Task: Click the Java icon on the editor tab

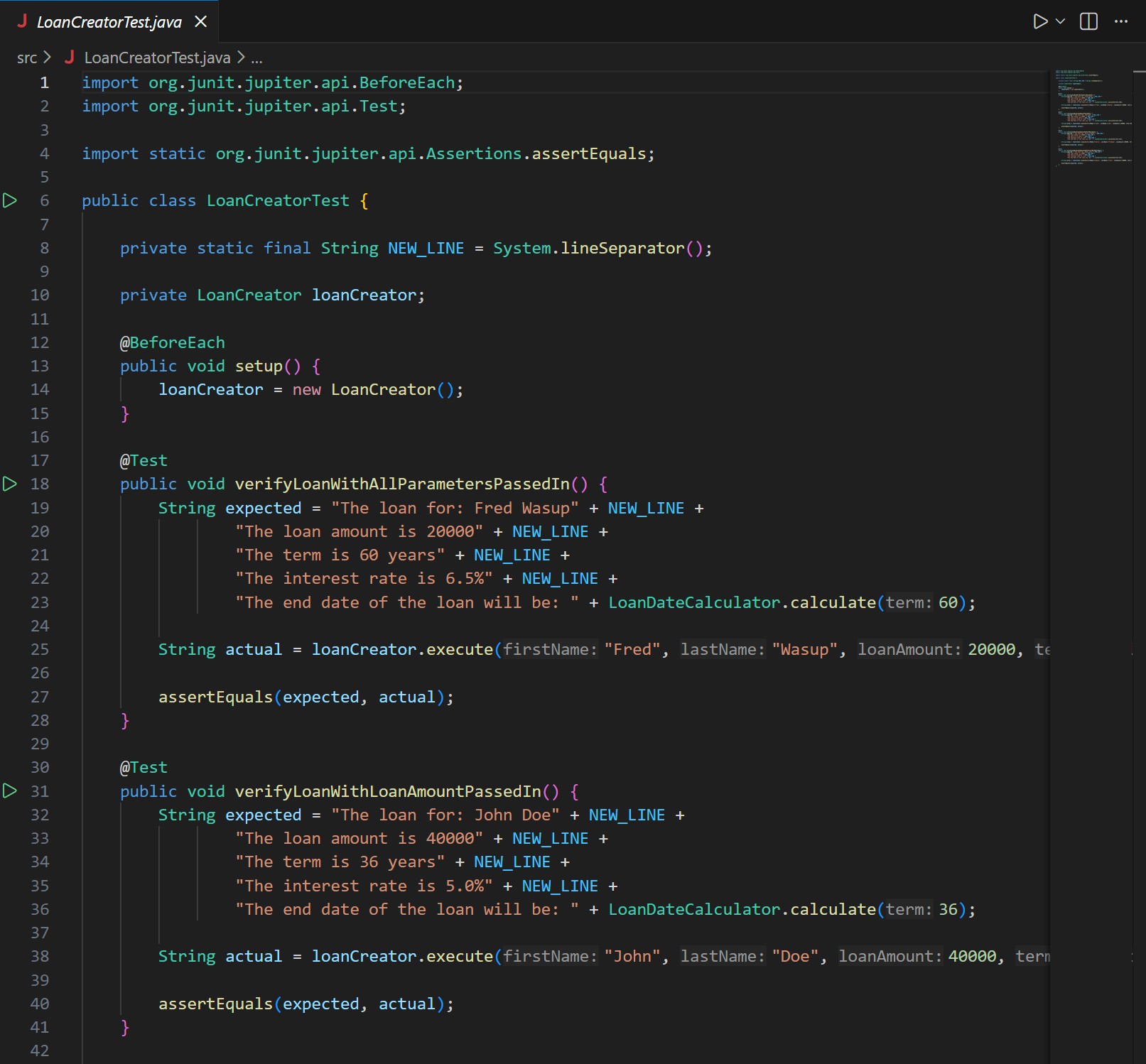Action: (x=23, y=21)
